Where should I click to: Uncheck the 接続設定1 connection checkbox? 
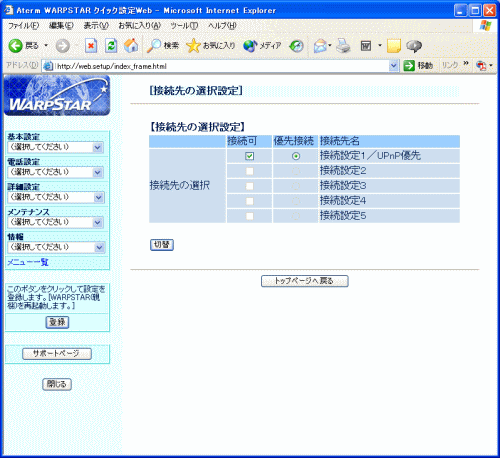point(249,156)
